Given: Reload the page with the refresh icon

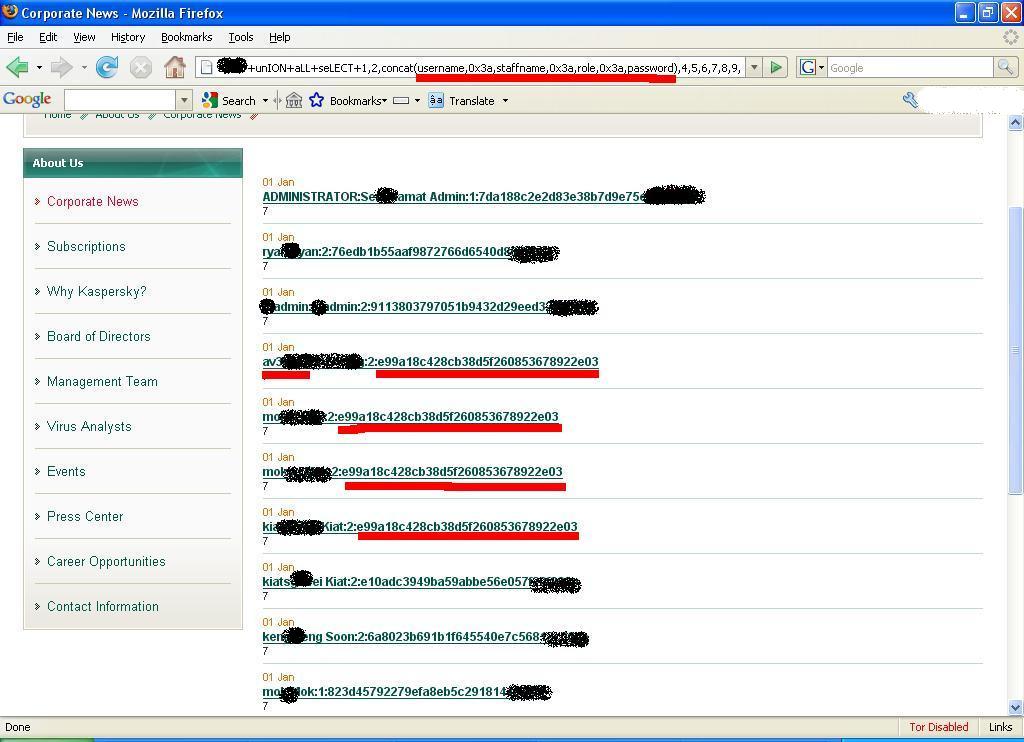Looking at the screenshot, I should coord(107,67).
